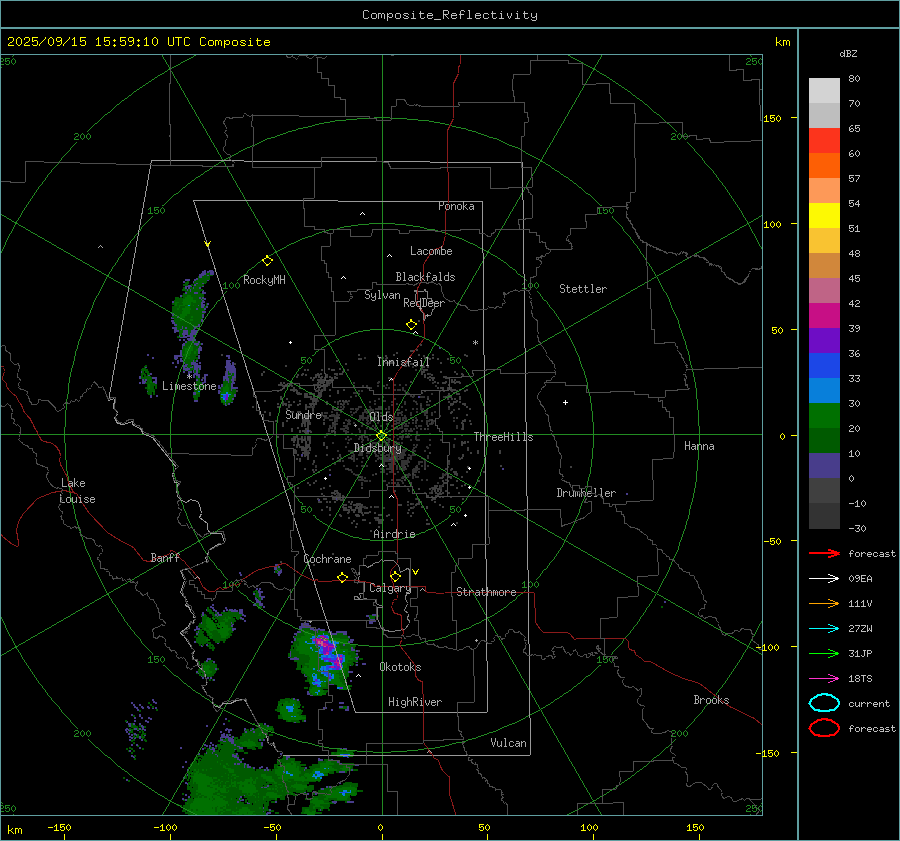The width and height of the screenshot is (900, 841).
Task: Click the HighRiver label
Action: [415, 702]
